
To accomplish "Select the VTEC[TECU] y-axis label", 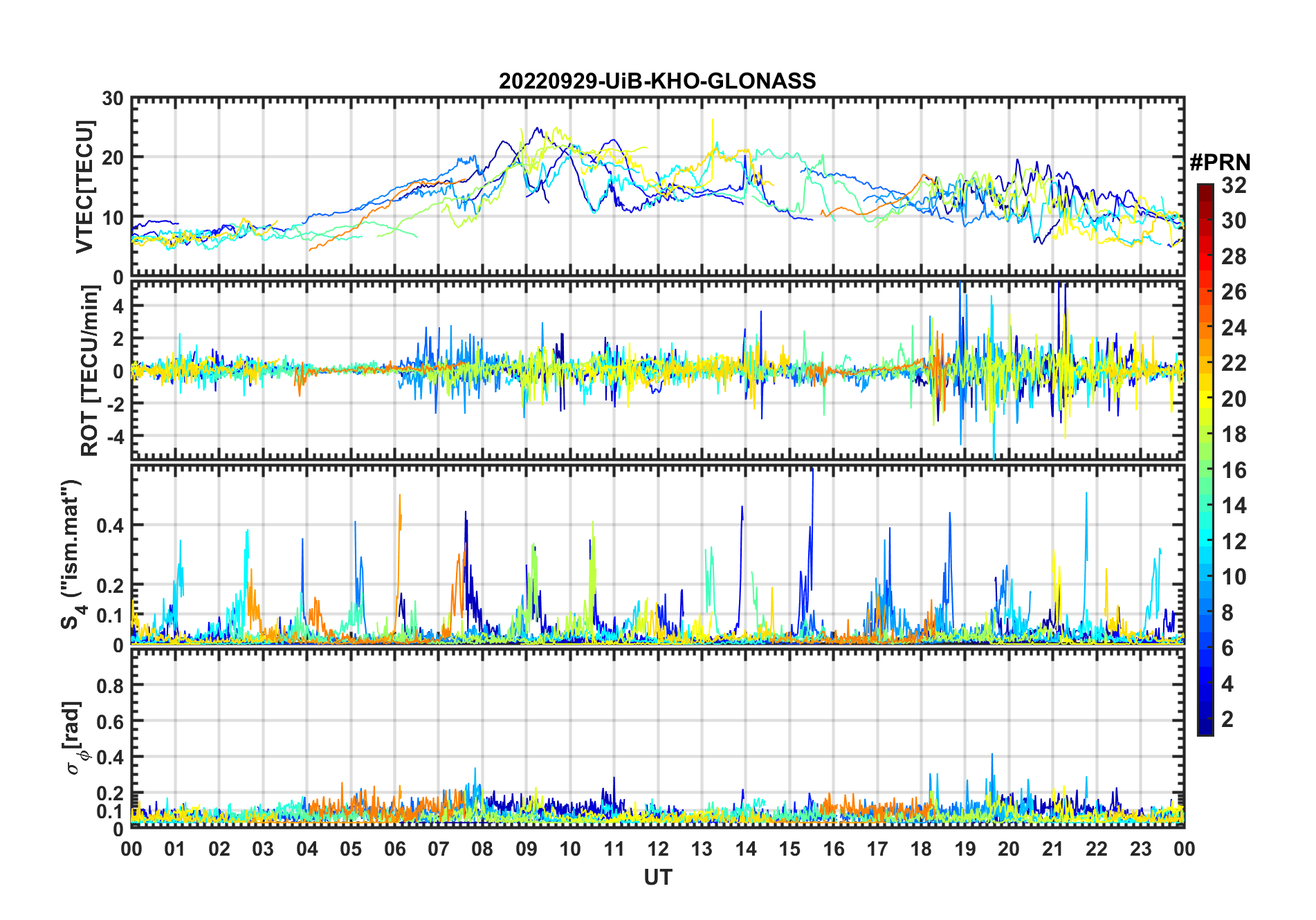I will [84, 187].
